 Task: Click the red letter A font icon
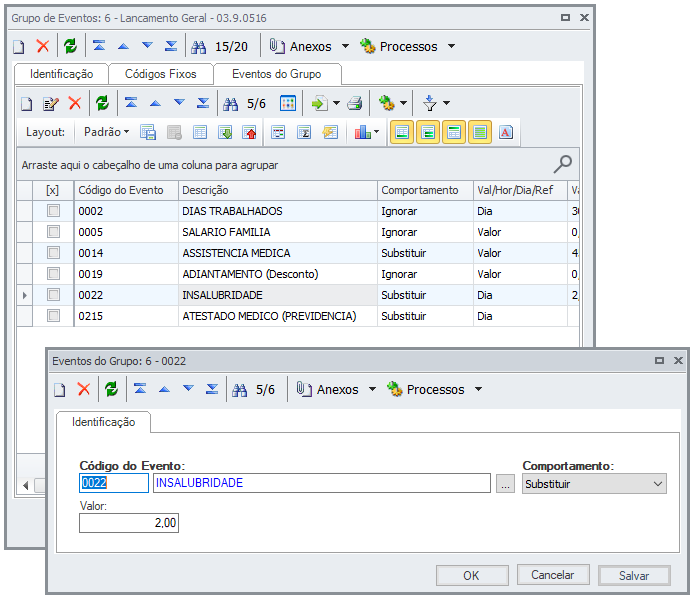[506, 132]
